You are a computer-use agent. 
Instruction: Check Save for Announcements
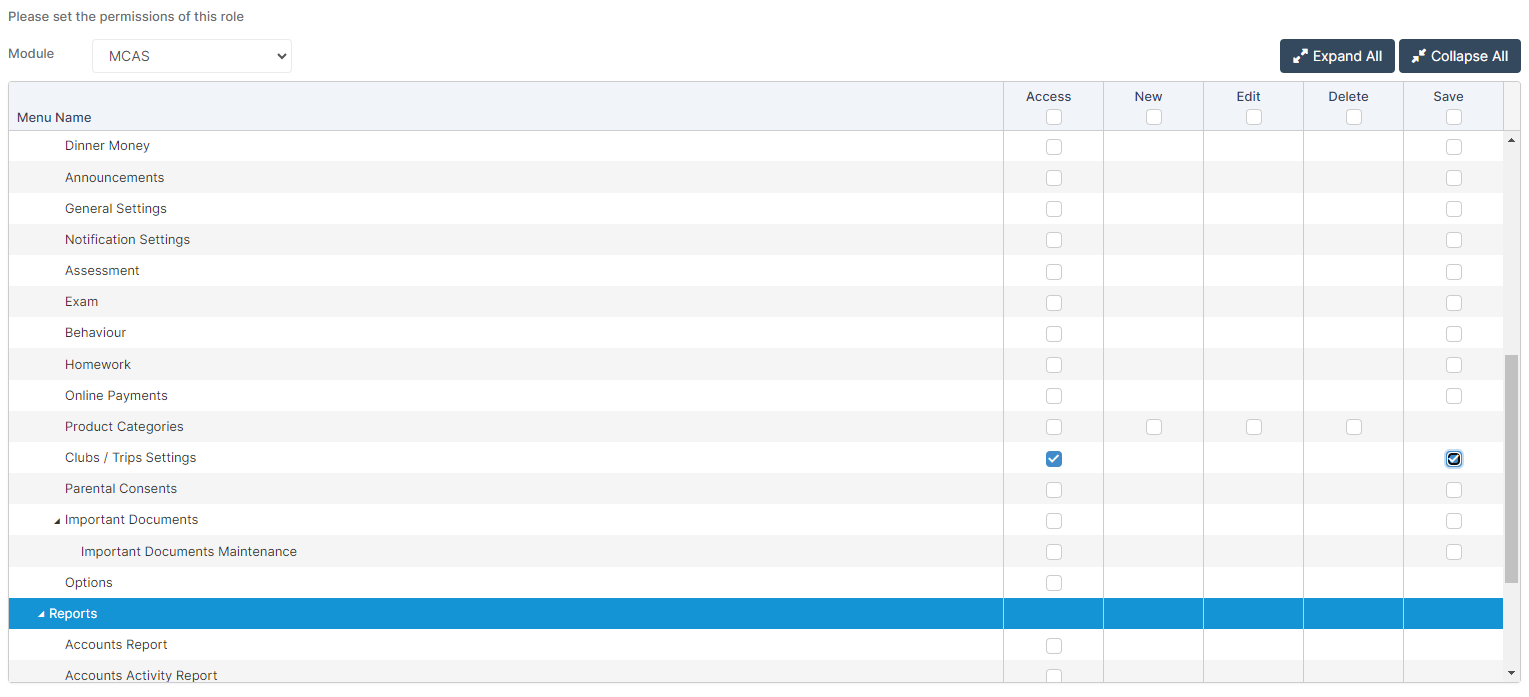tap(1454, 178)
